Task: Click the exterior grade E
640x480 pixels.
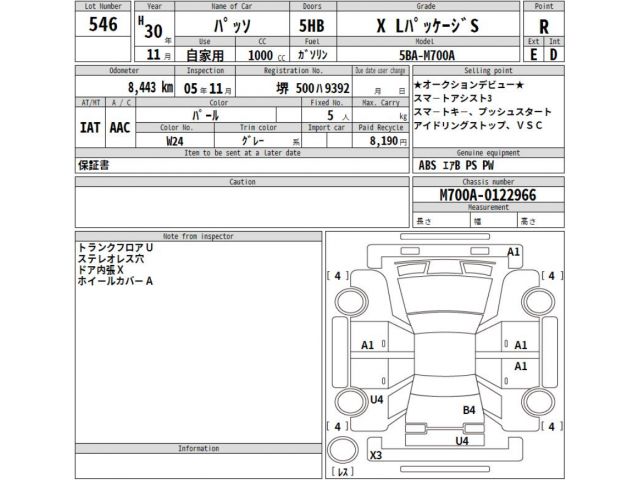Action: [x=533, y=55]
